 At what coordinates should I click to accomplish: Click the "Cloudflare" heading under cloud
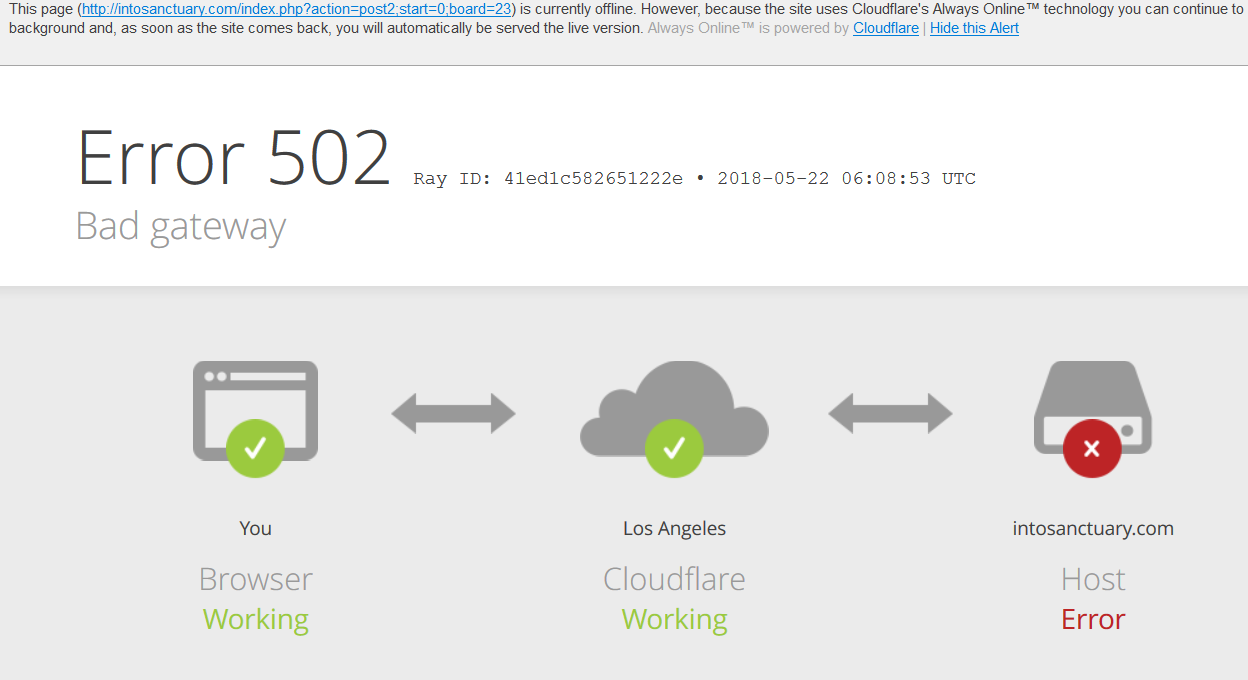[x=674, y=579]
